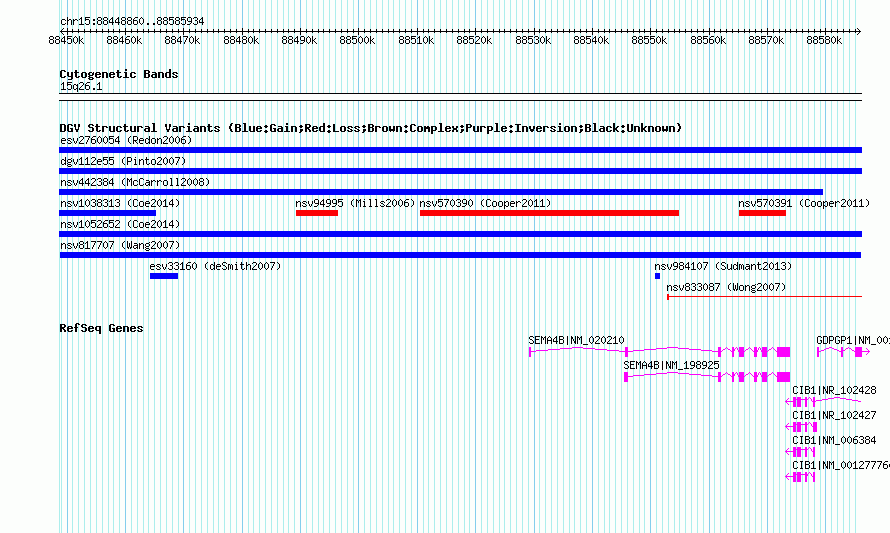Click the CIB1|NR_102428 label
890x533 pixels.
coord(834,390)
